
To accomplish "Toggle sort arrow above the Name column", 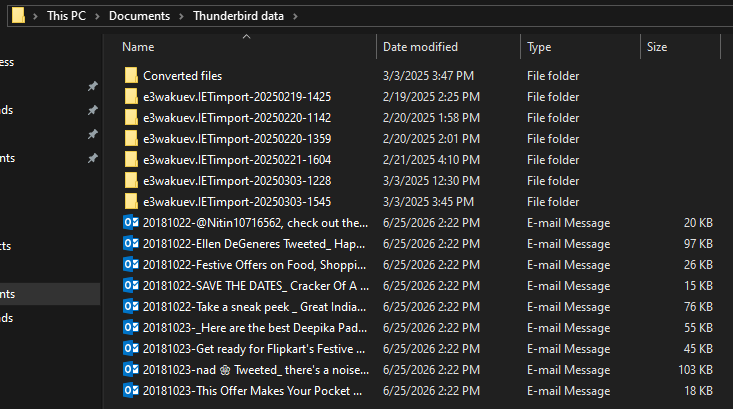I will pyautogui.click(x=246, y=36).
